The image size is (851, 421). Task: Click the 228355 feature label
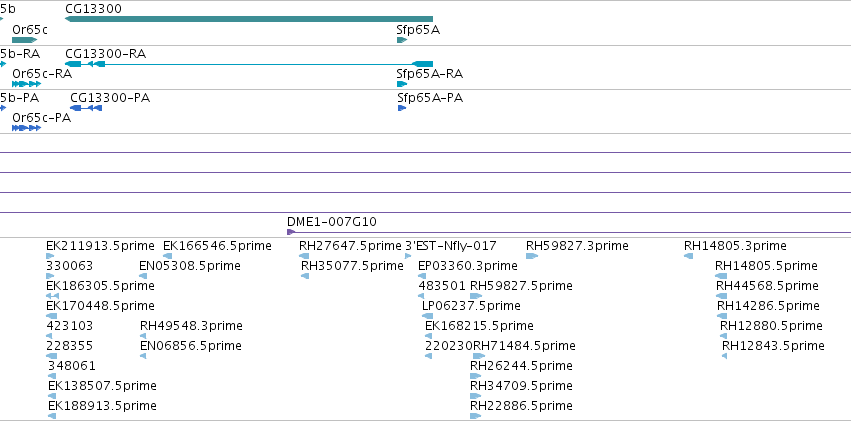[69, 346]
